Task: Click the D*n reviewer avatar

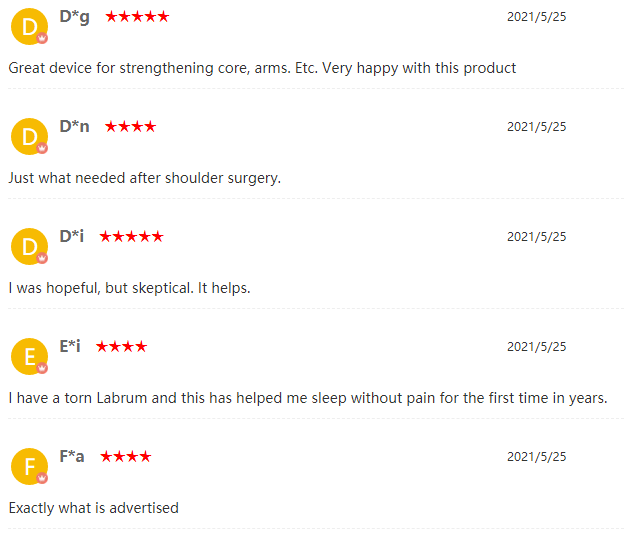Action: [29, 137]
